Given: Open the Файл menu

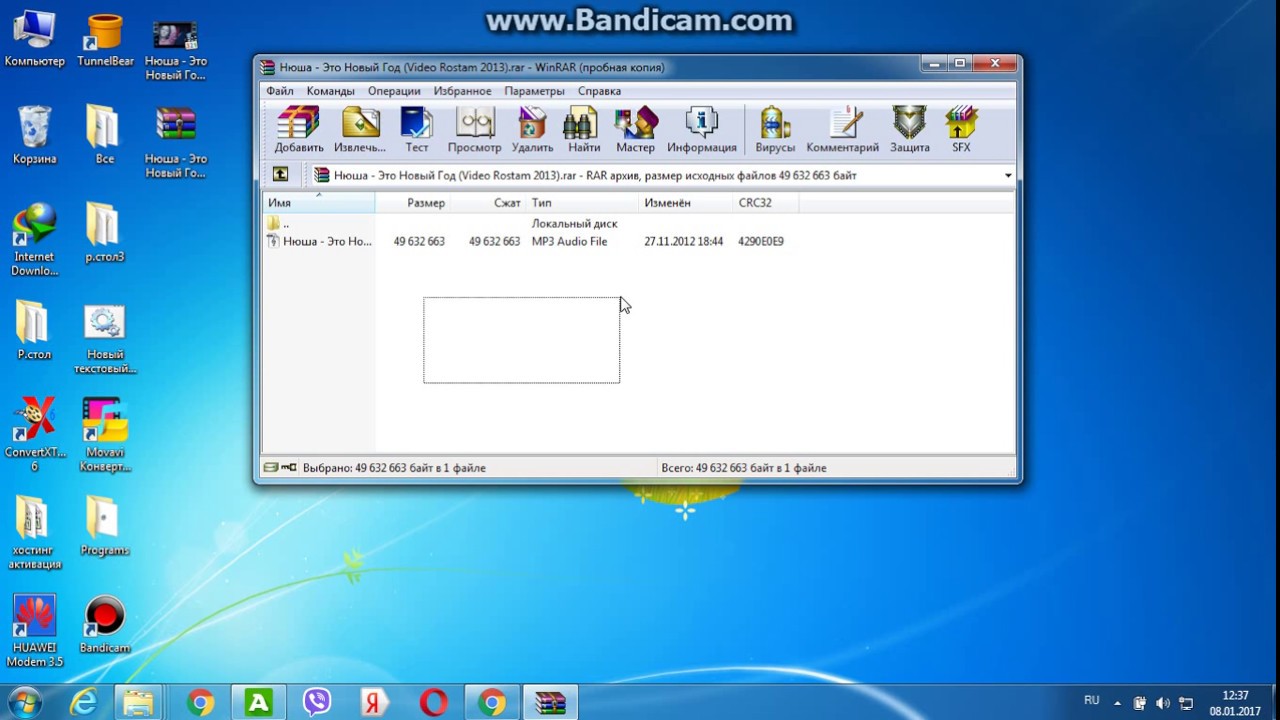Looking at the screenshot, I should click(280, 91).
